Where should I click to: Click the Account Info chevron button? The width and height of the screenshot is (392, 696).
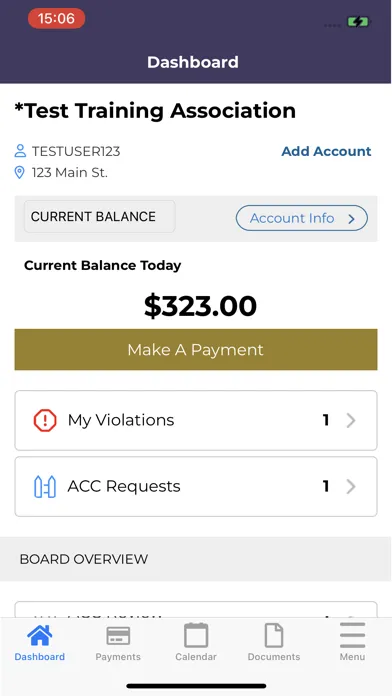(302, 218)
